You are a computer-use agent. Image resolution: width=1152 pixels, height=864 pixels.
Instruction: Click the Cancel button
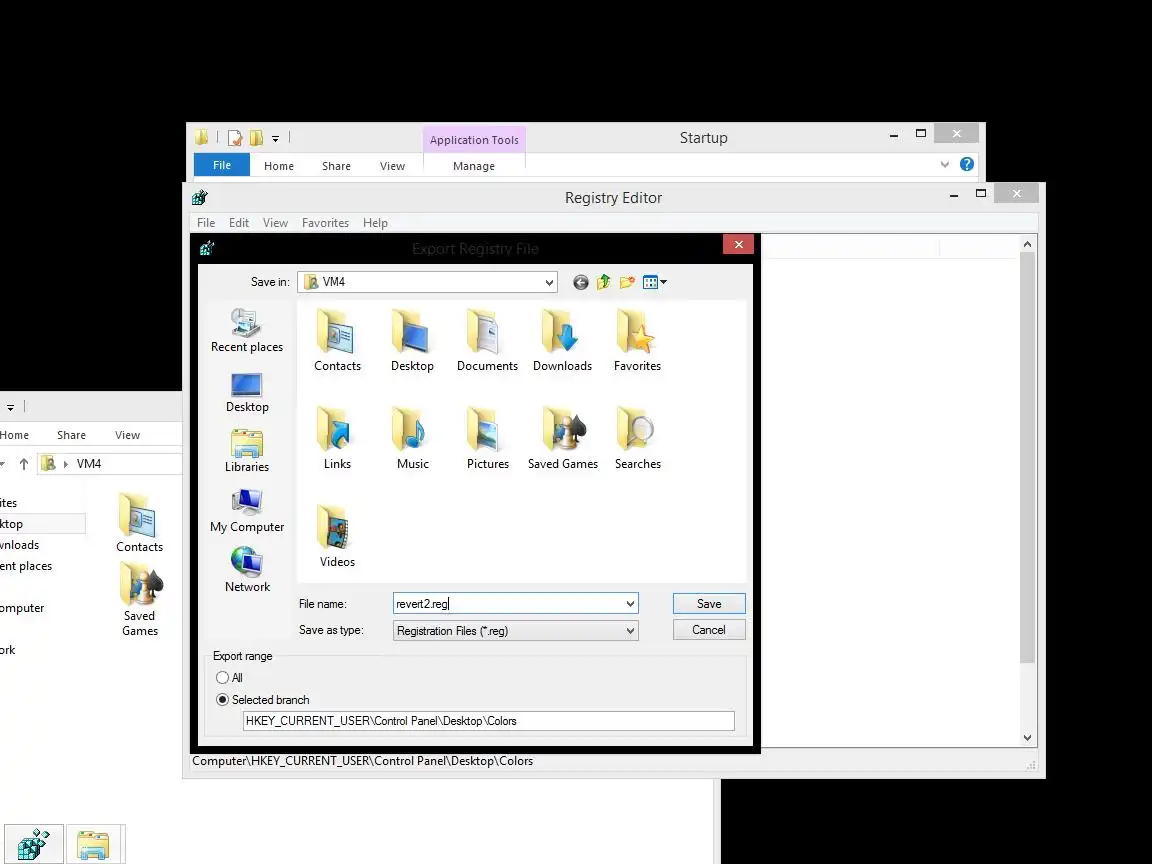[x=709, y=630]
